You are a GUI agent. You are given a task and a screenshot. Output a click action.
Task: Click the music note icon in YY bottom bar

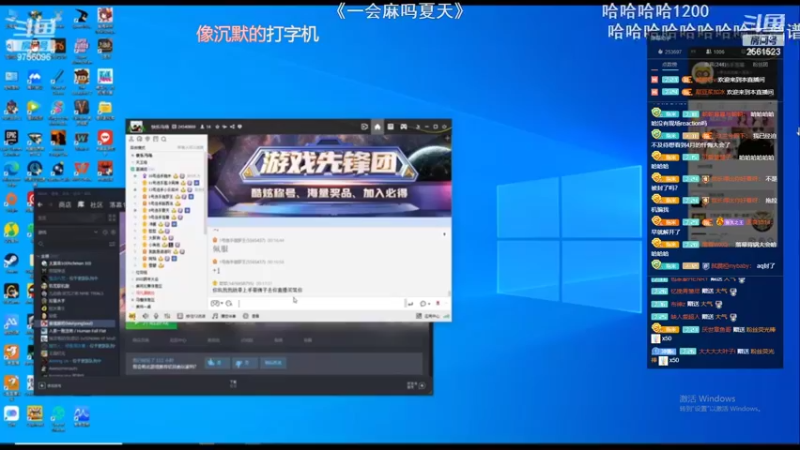pos(215,316)
